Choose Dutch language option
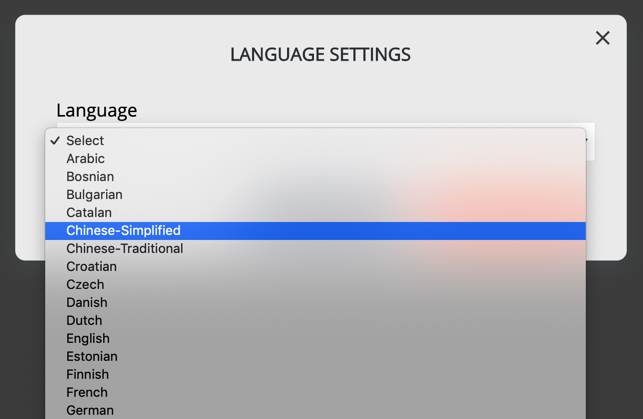The width and height of the screenshot is (643, 419). point(315,321)
